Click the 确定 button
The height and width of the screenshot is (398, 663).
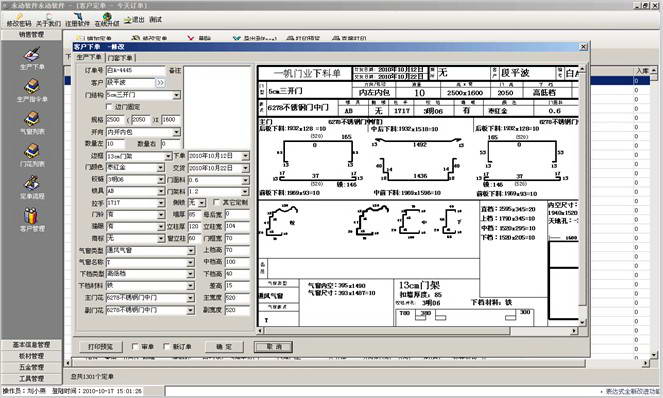(x=224, y=347)
